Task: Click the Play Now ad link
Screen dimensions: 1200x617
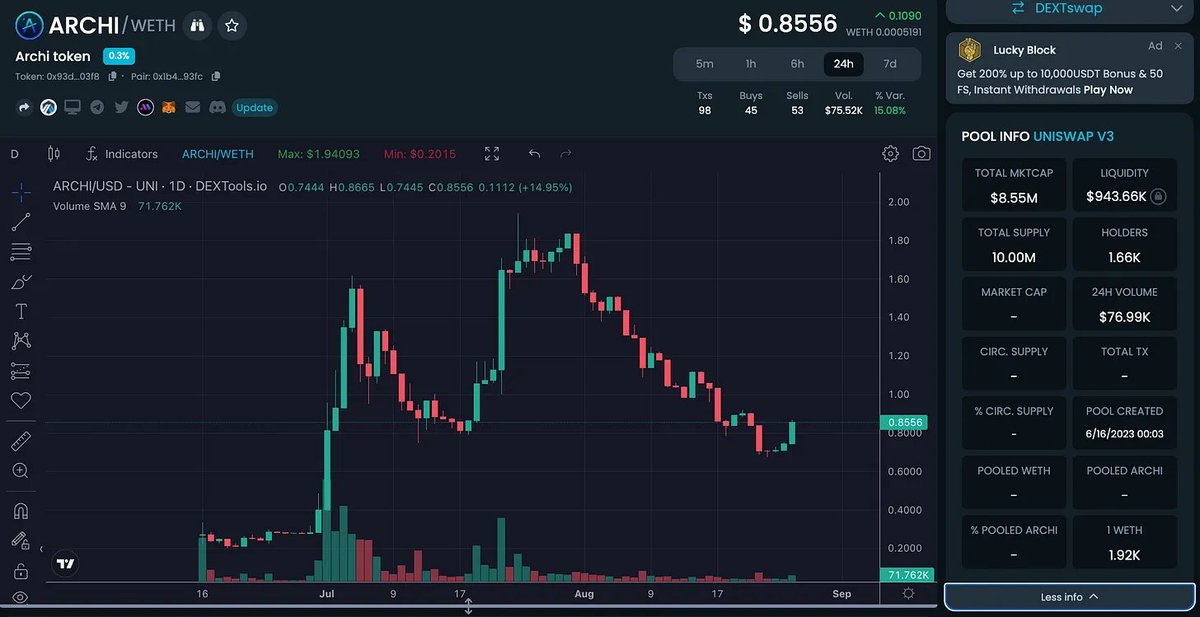Action: (x=1106, y=89)
